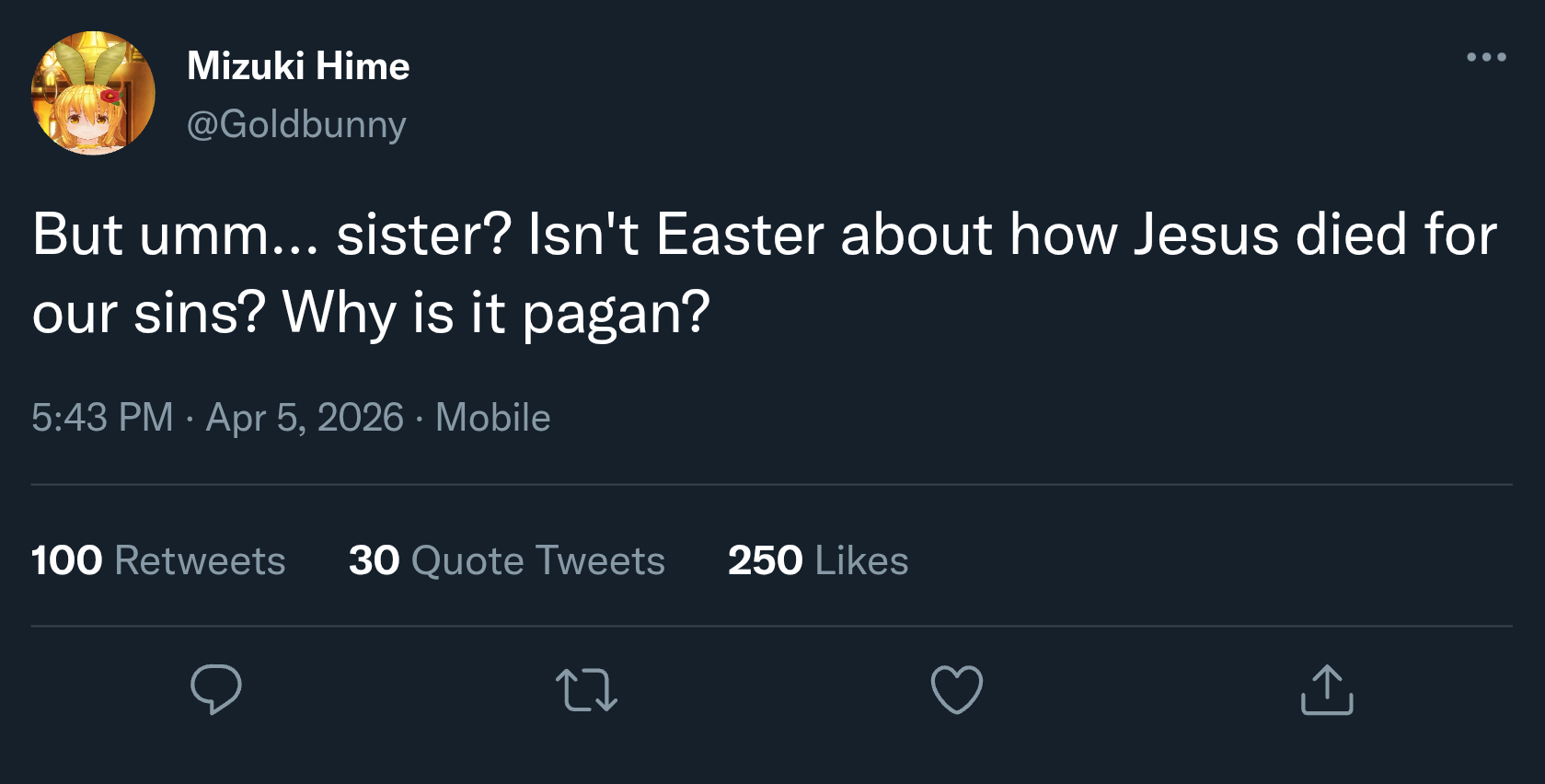
Task: Click the @Goldbunny handle
Action: point(296,124)
